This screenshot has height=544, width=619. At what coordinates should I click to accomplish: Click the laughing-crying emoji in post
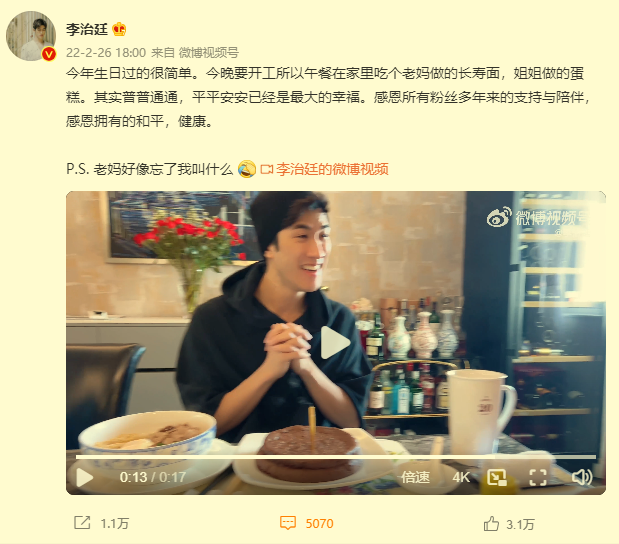pyautogui.click(x=247, y=169)
